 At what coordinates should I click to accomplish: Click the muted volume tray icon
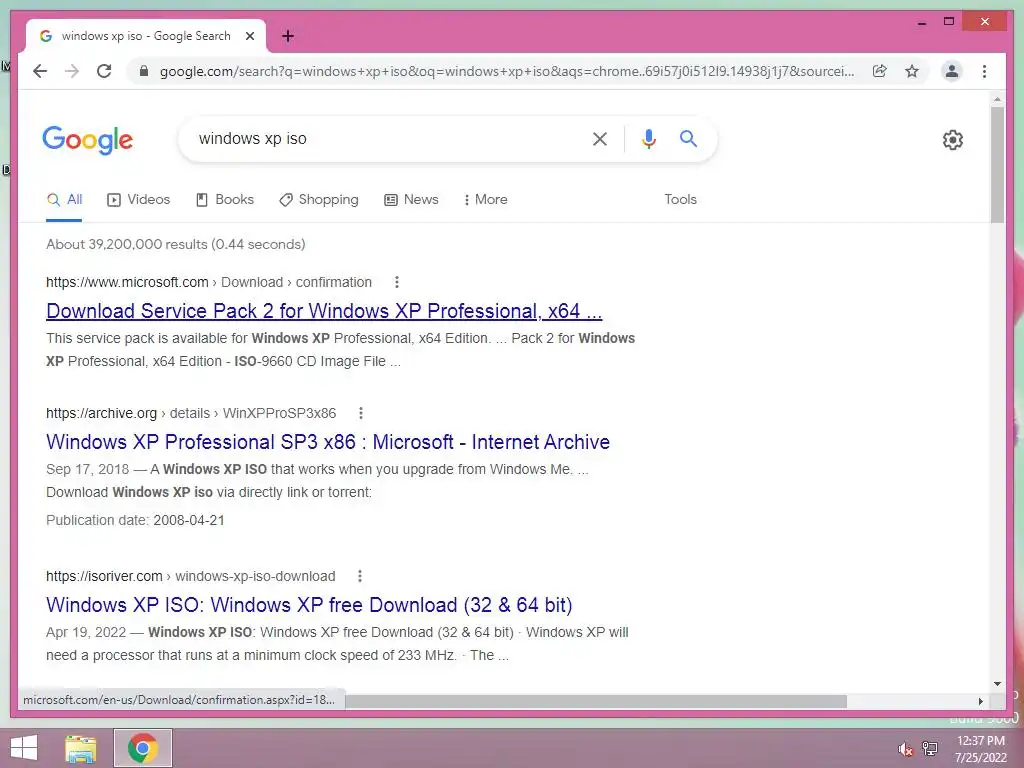904,749
